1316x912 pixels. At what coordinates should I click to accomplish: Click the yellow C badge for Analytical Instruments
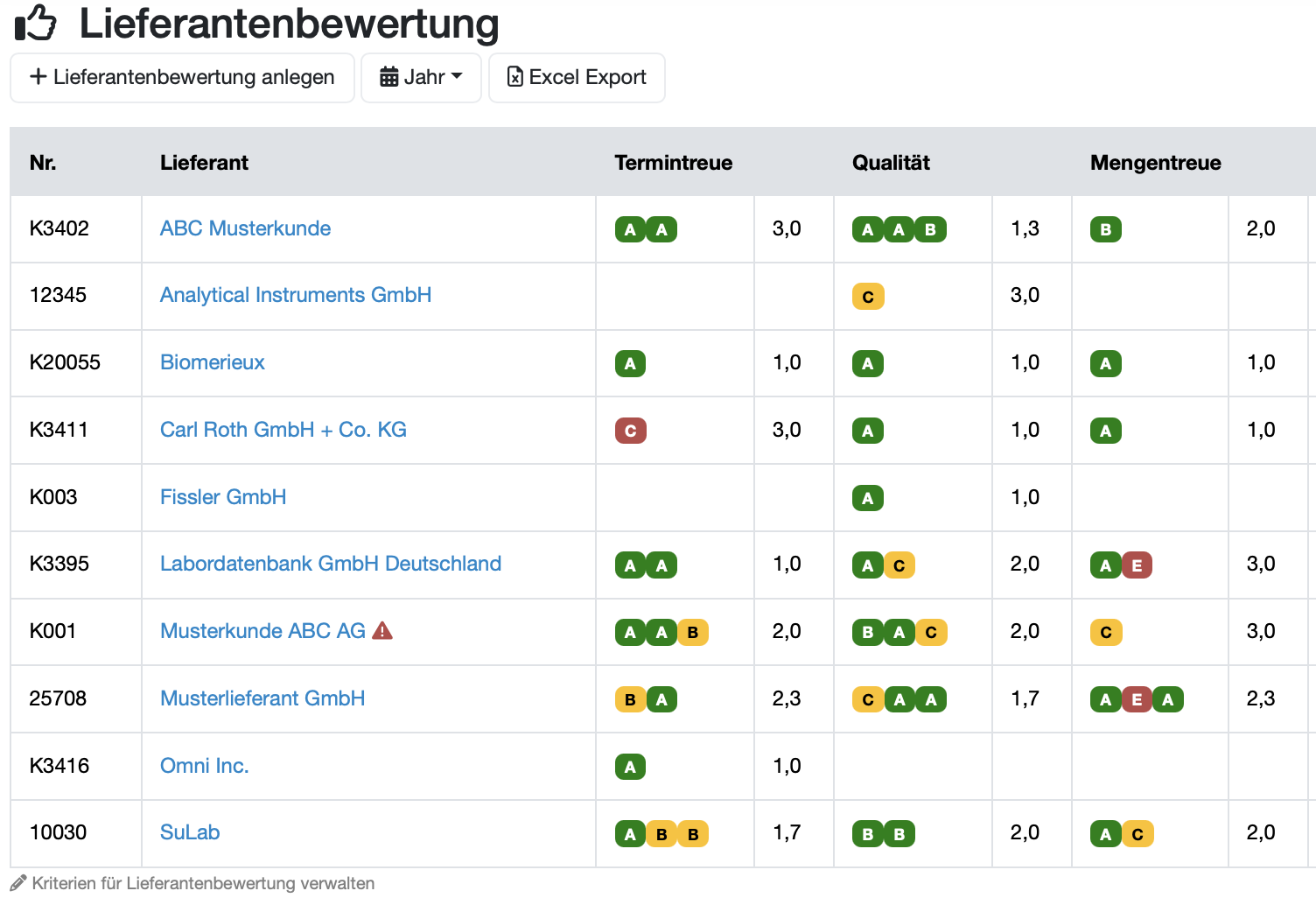[868, 297]
